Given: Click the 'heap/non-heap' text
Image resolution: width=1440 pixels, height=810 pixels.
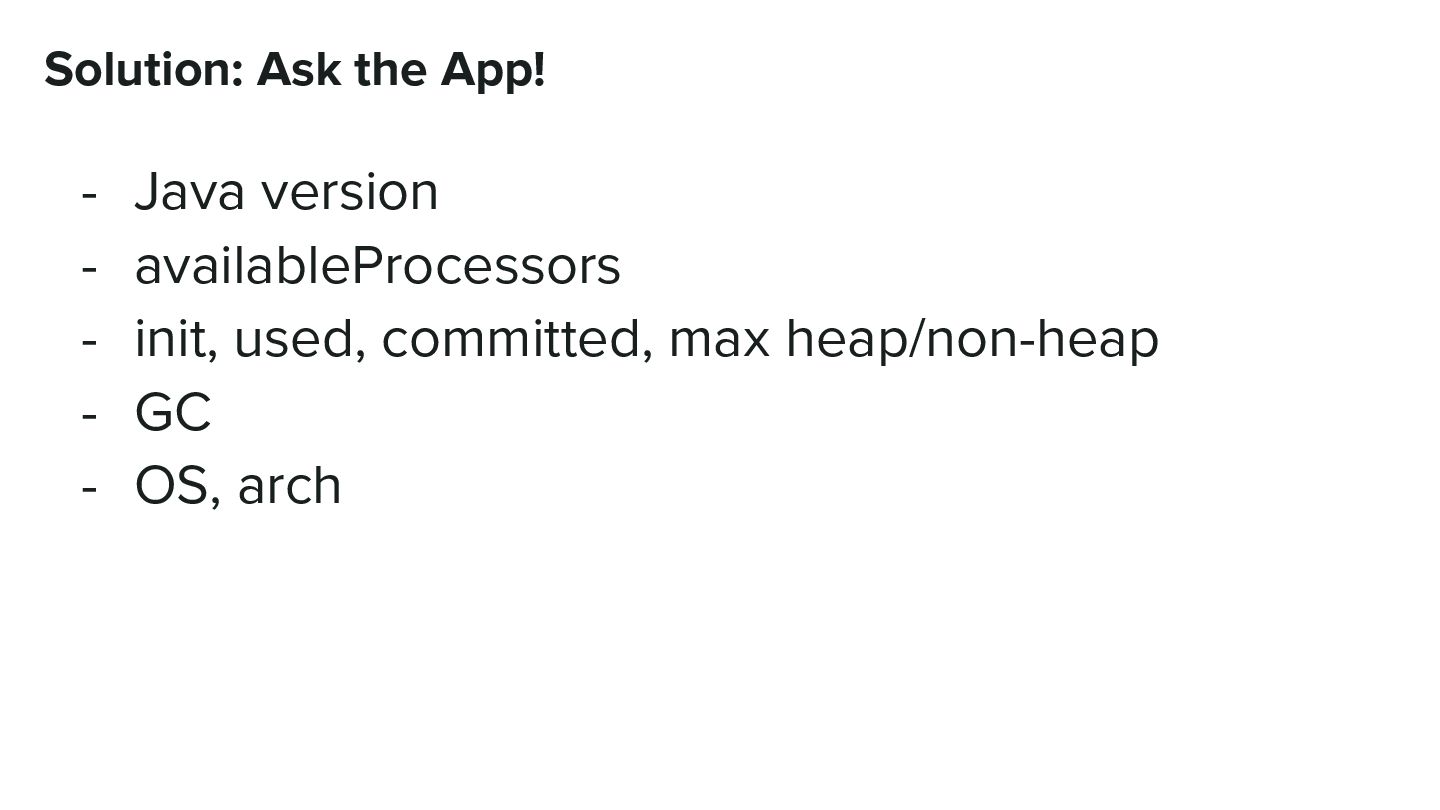Looking at the screenshot, I should click(x=972, y=339).
